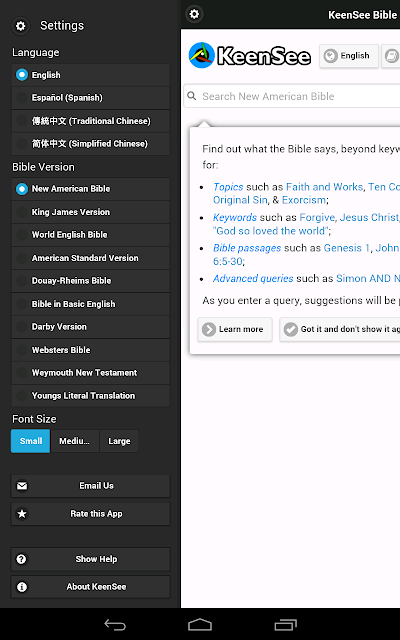400x640 pixels.
Task: Click the envelope icon on Email Us
Action: (x=22, y=486)
